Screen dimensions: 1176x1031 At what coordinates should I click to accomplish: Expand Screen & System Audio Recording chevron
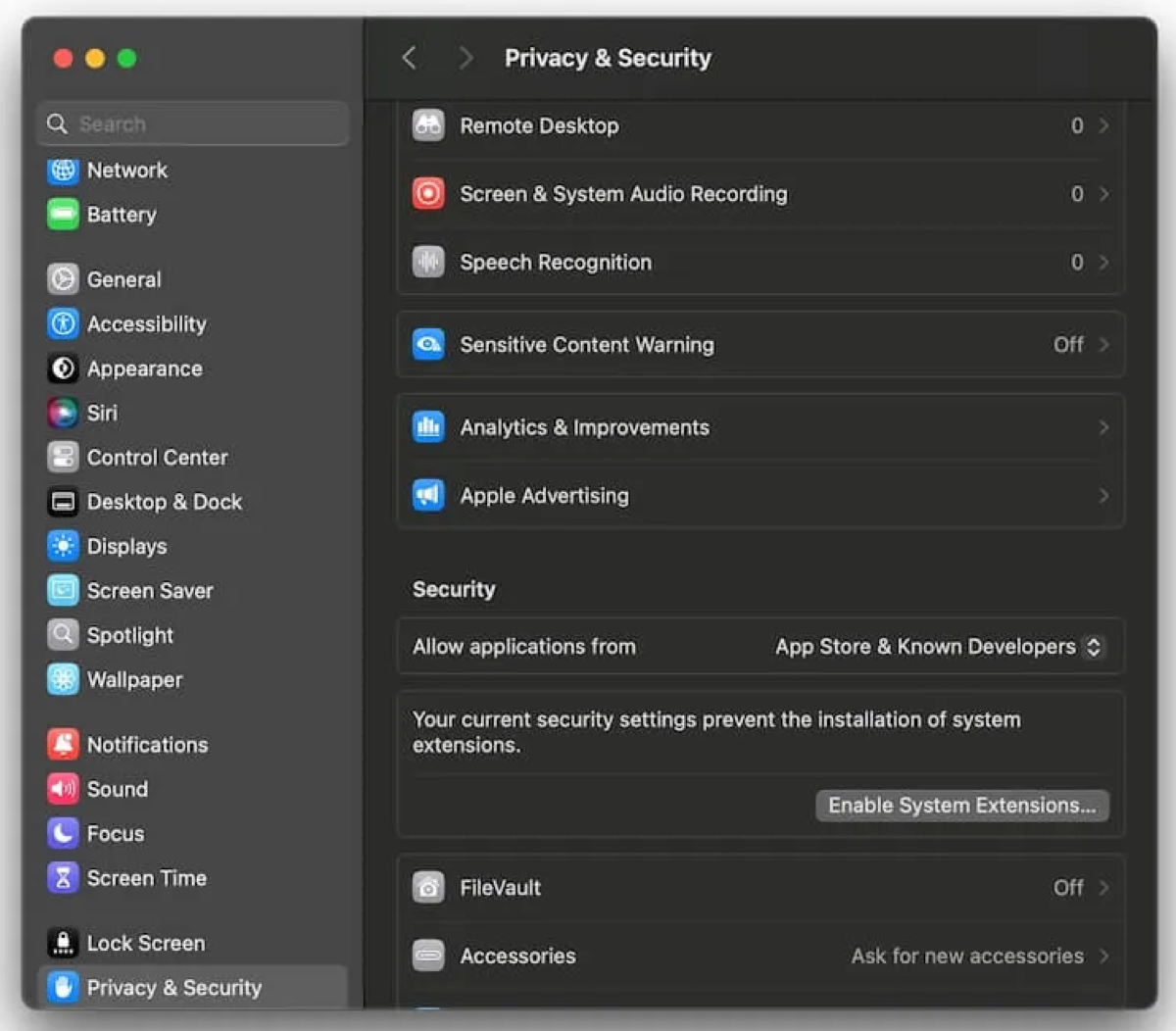(1104, 194)
